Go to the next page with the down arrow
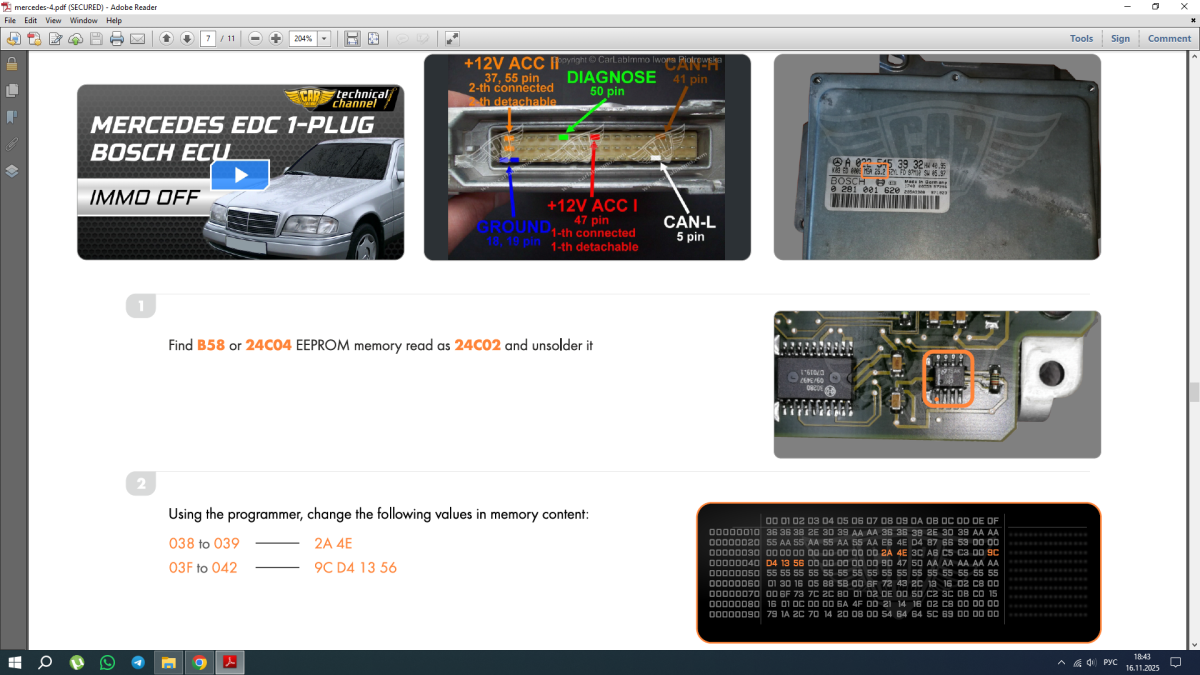This screenshot has height=675, width=1200. [x=187, y=39]
